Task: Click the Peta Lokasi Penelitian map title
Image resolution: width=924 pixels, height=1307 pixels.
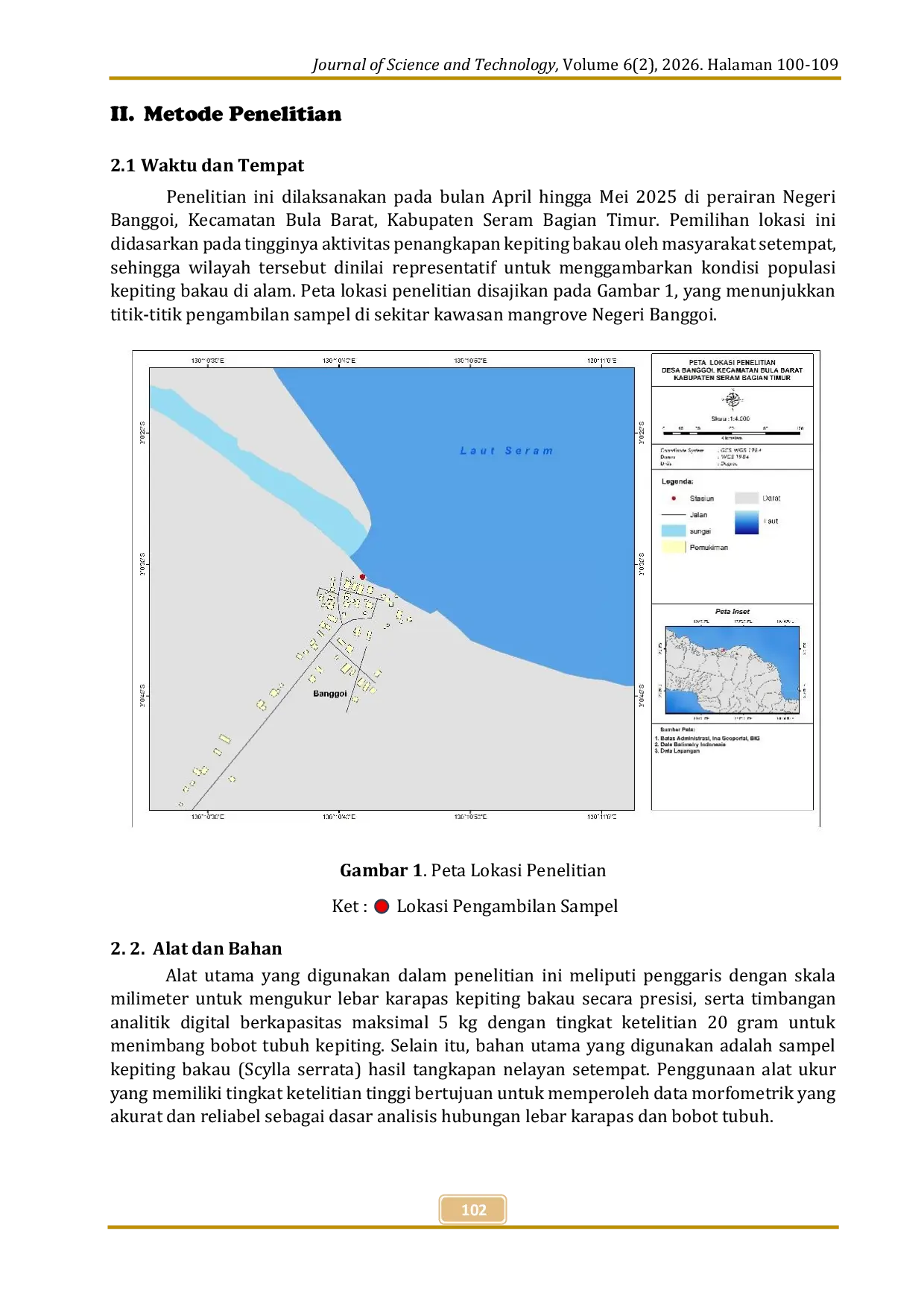Action: click(x=732, y=370)
